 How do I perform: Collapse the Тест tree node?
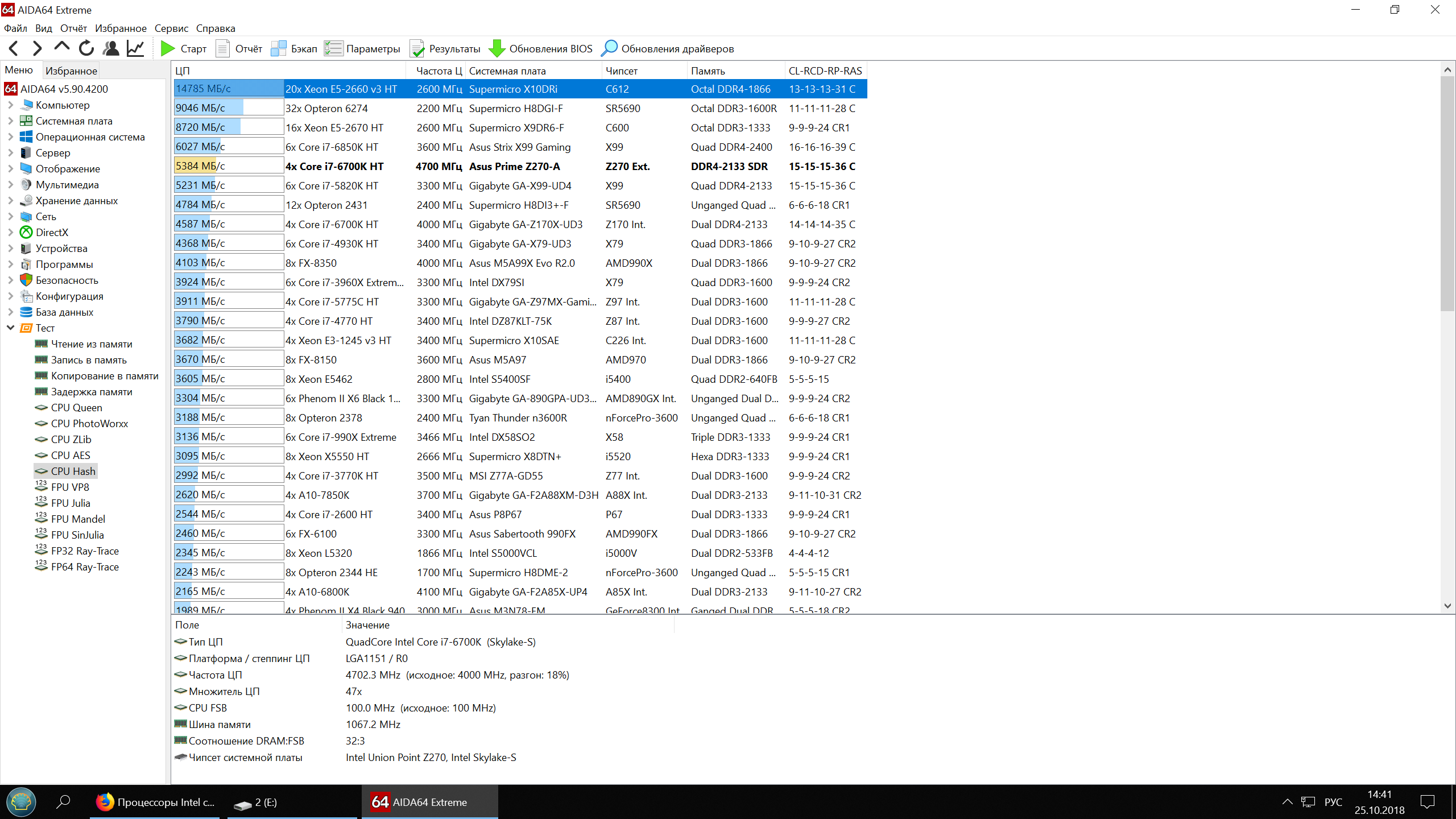(10, 328)
